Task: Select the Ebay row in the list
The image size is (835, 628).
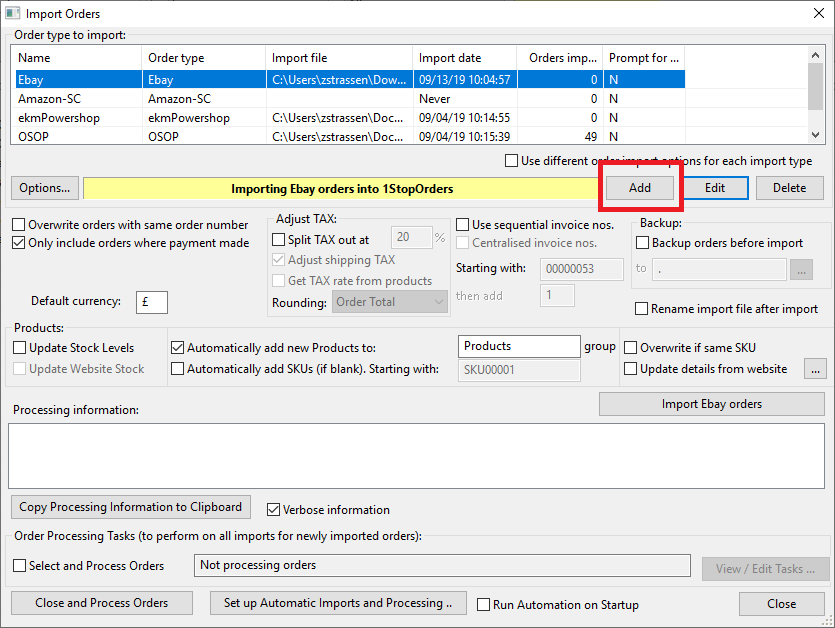Action: click(350, 79)
